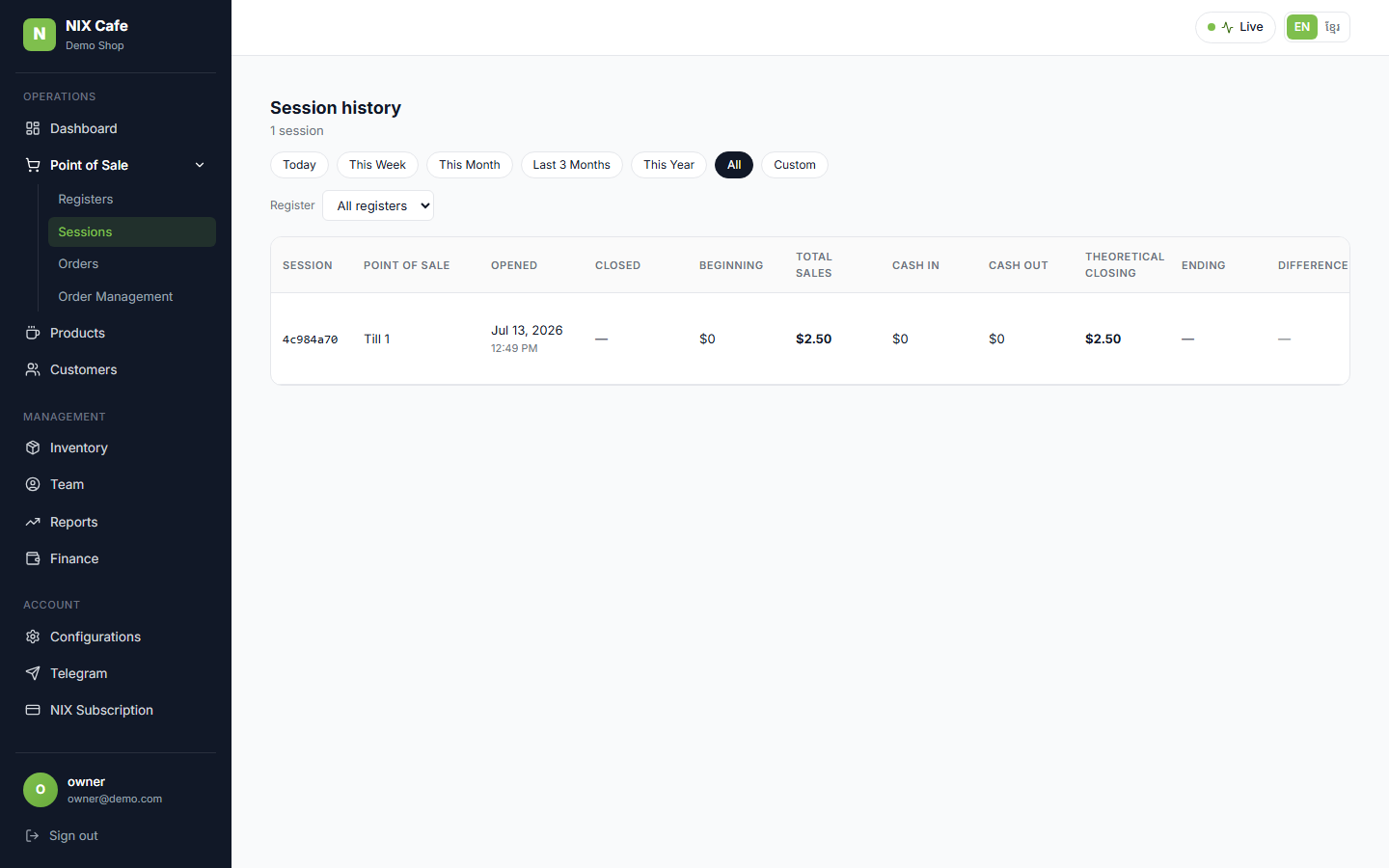Switch language to EN
This screenshot has height=868, width=1389.
(1302, 27)
